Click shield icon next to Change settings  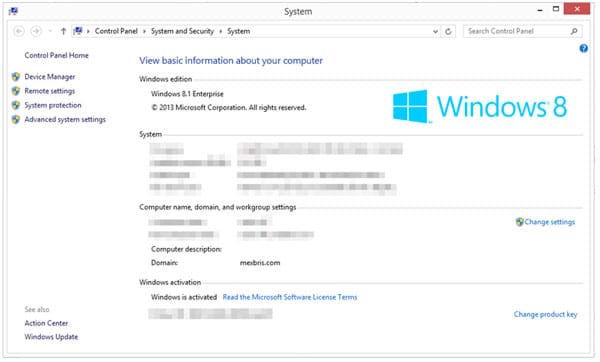coord(519,222)
